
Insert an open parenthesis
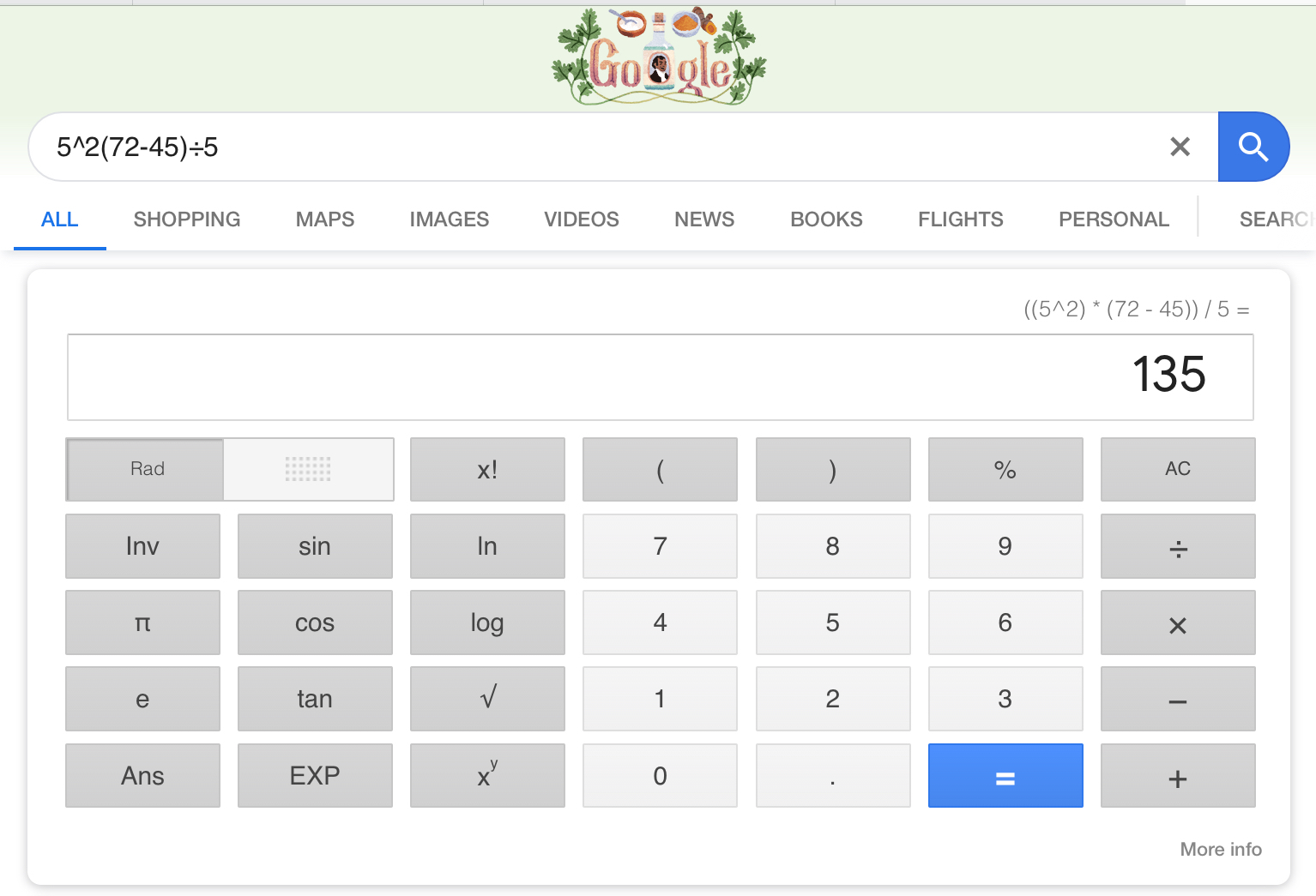(660, 469)
